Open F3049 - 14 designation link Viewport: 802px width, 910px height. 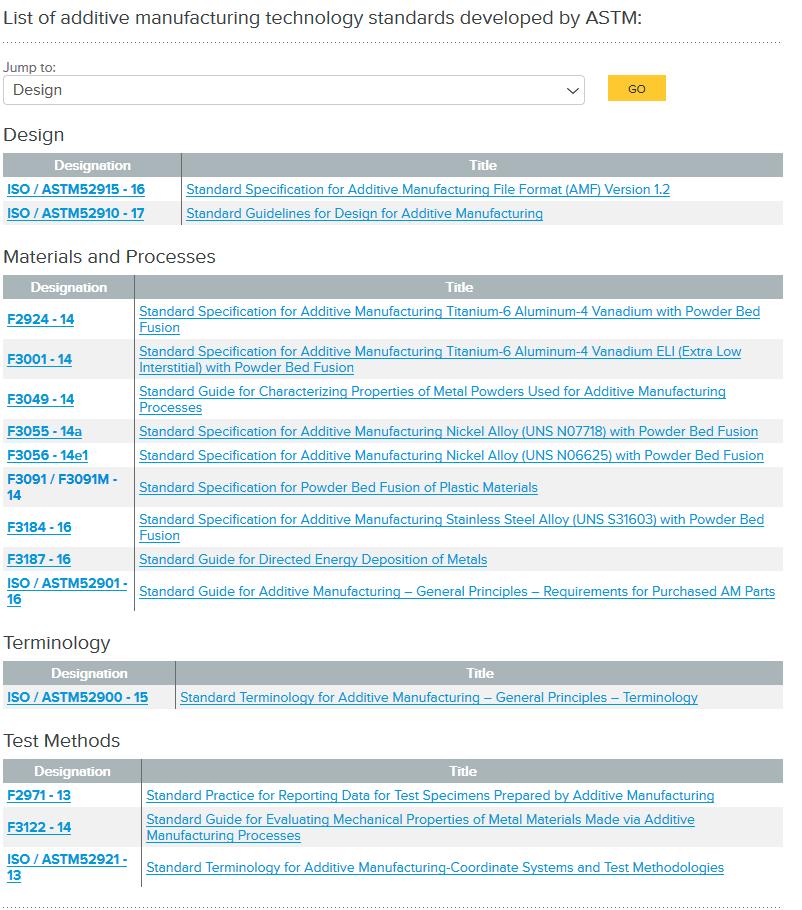[x=41, y=399]
